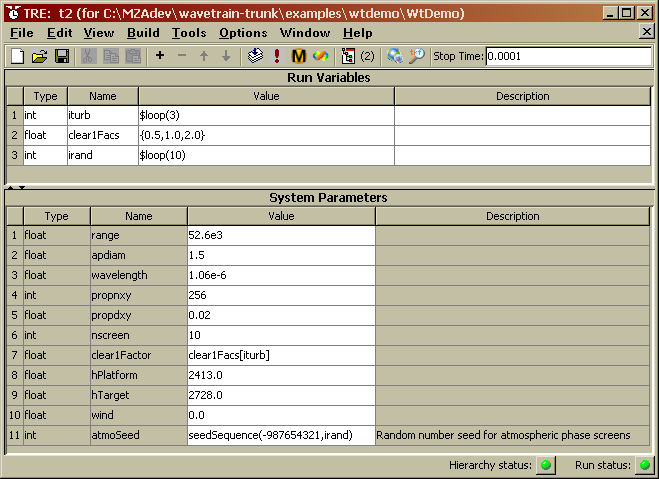Click the atmoSeed description text
The width and height of the screenshot is (659, 479).
[x=503, y=435]
